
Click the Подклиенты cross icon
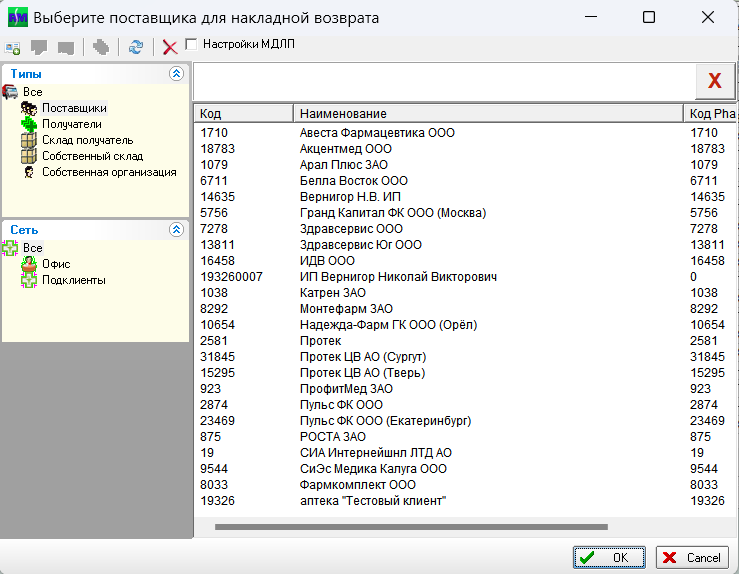[29, 280]
